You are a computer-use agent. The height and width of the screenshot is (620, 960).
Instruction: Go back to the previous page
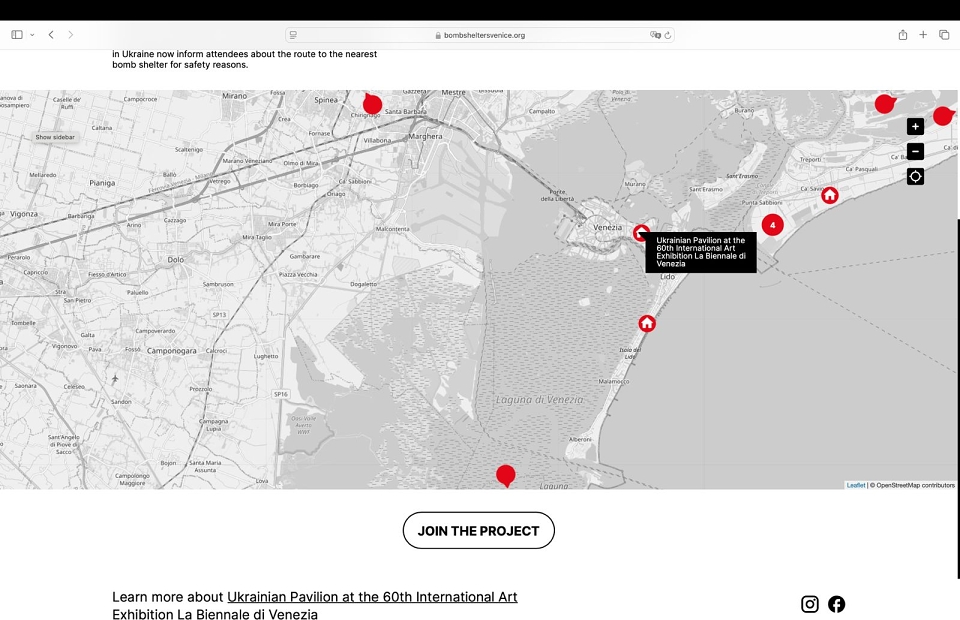51,35
